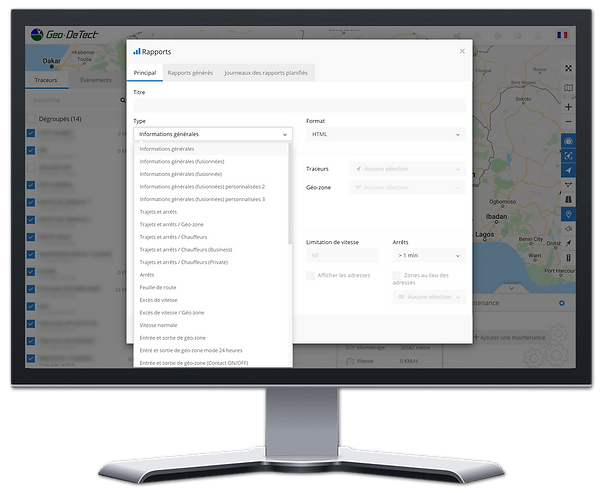This screenshot has width=600, height=493.
Task: Choose Informations générales (fusionnées) personnalisées 3
Action: pos(210,199)
